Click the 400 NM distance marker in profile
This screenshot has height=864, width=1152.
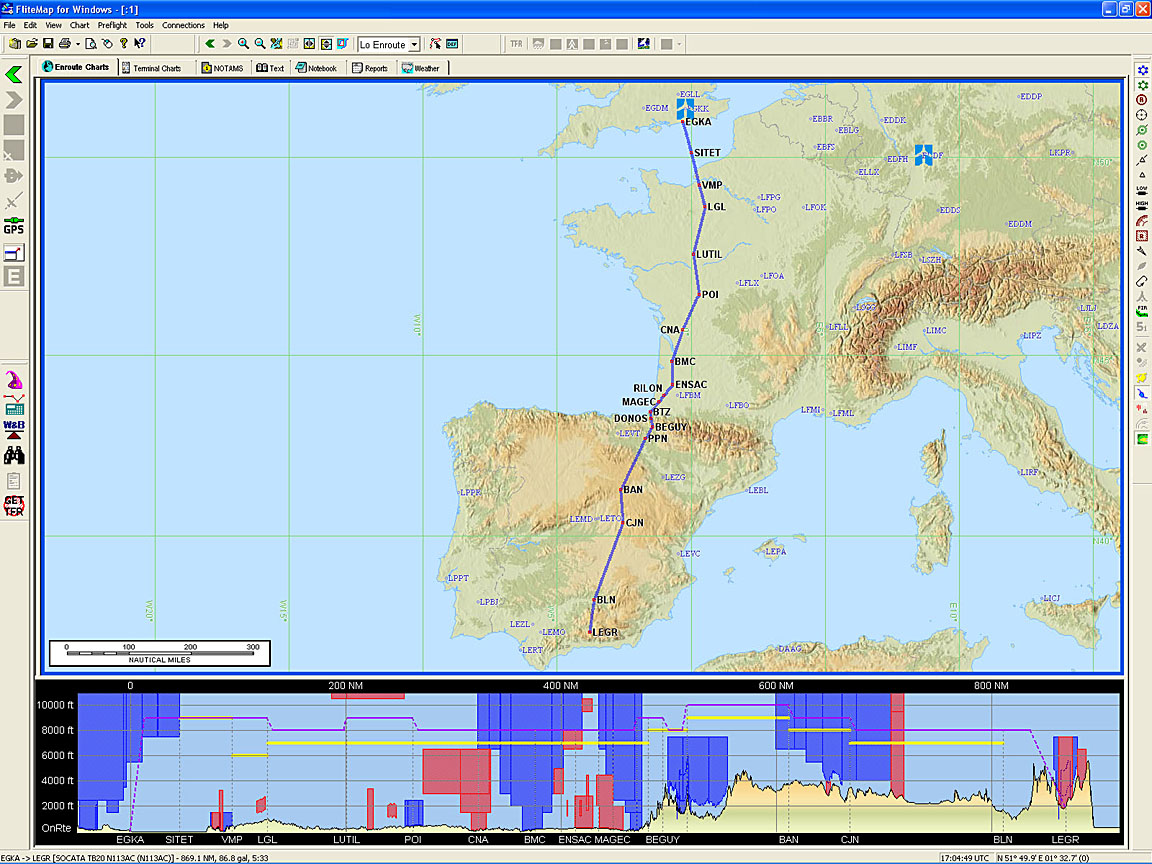click(561, 685)
